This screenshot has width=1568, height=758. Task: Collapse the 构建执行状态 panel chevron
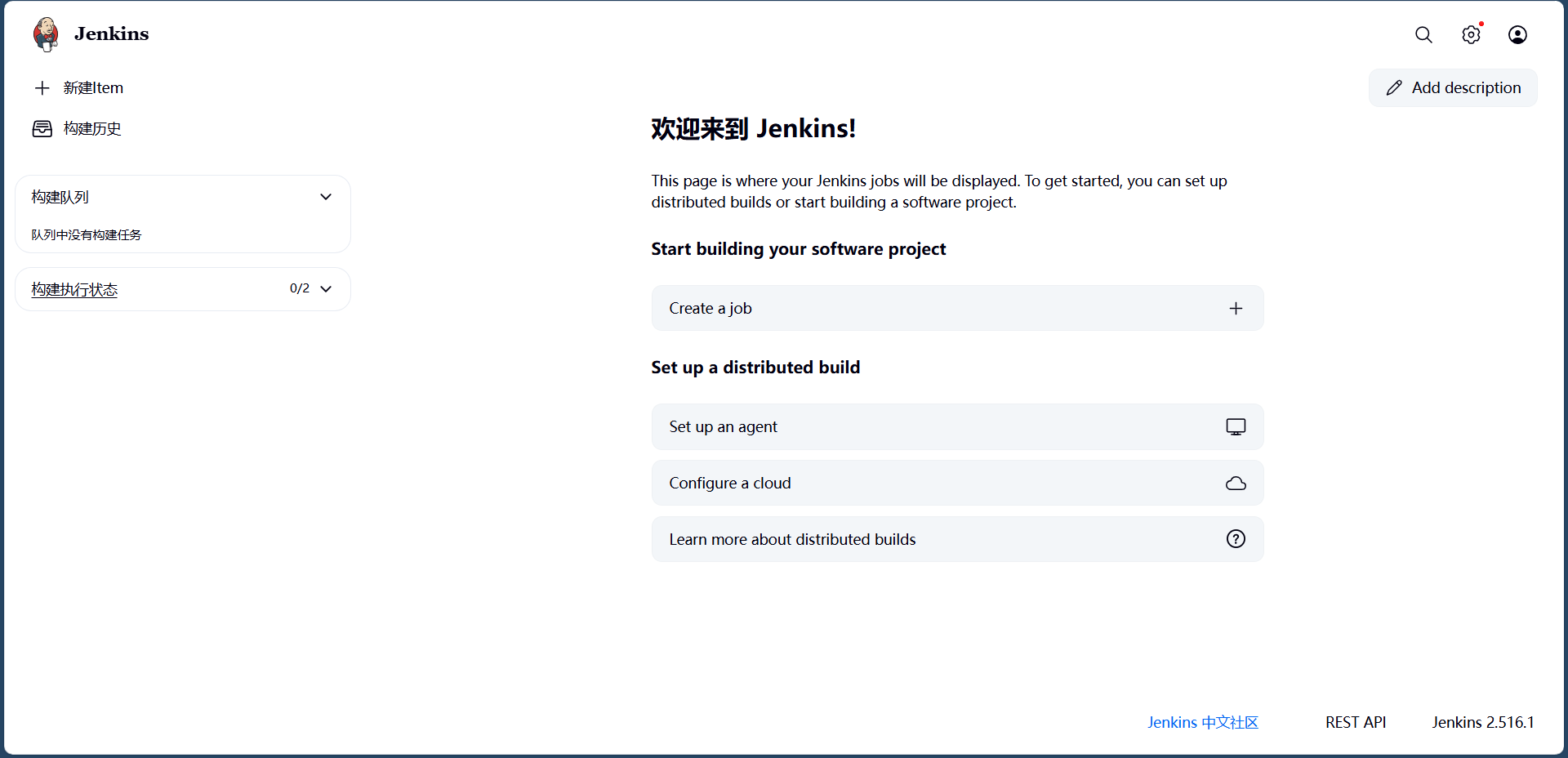pyautogui.click(x=326, y=288)
